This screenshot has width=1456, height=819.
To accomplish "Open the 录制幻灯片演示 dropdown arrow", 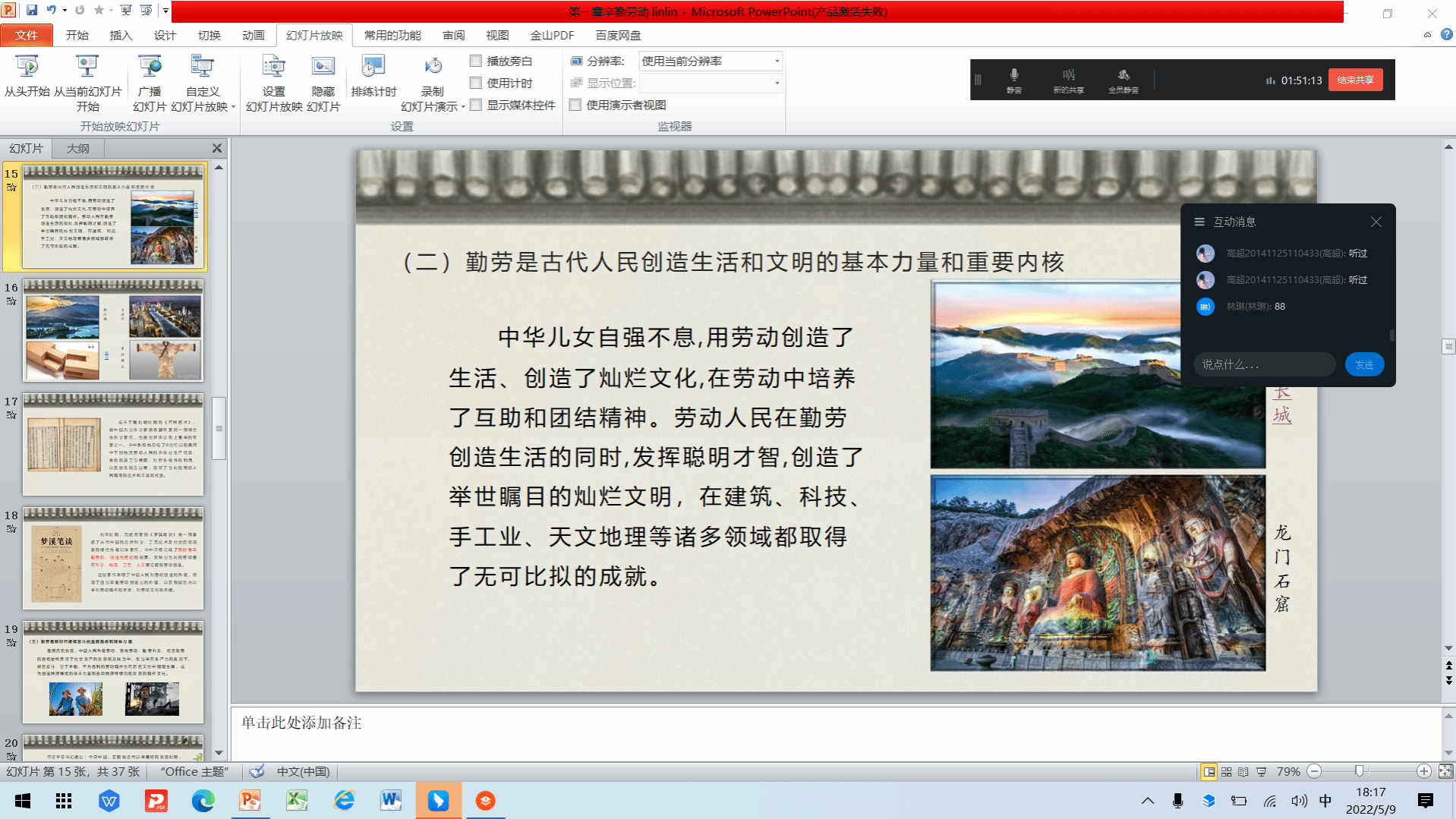I will (463, 107).
